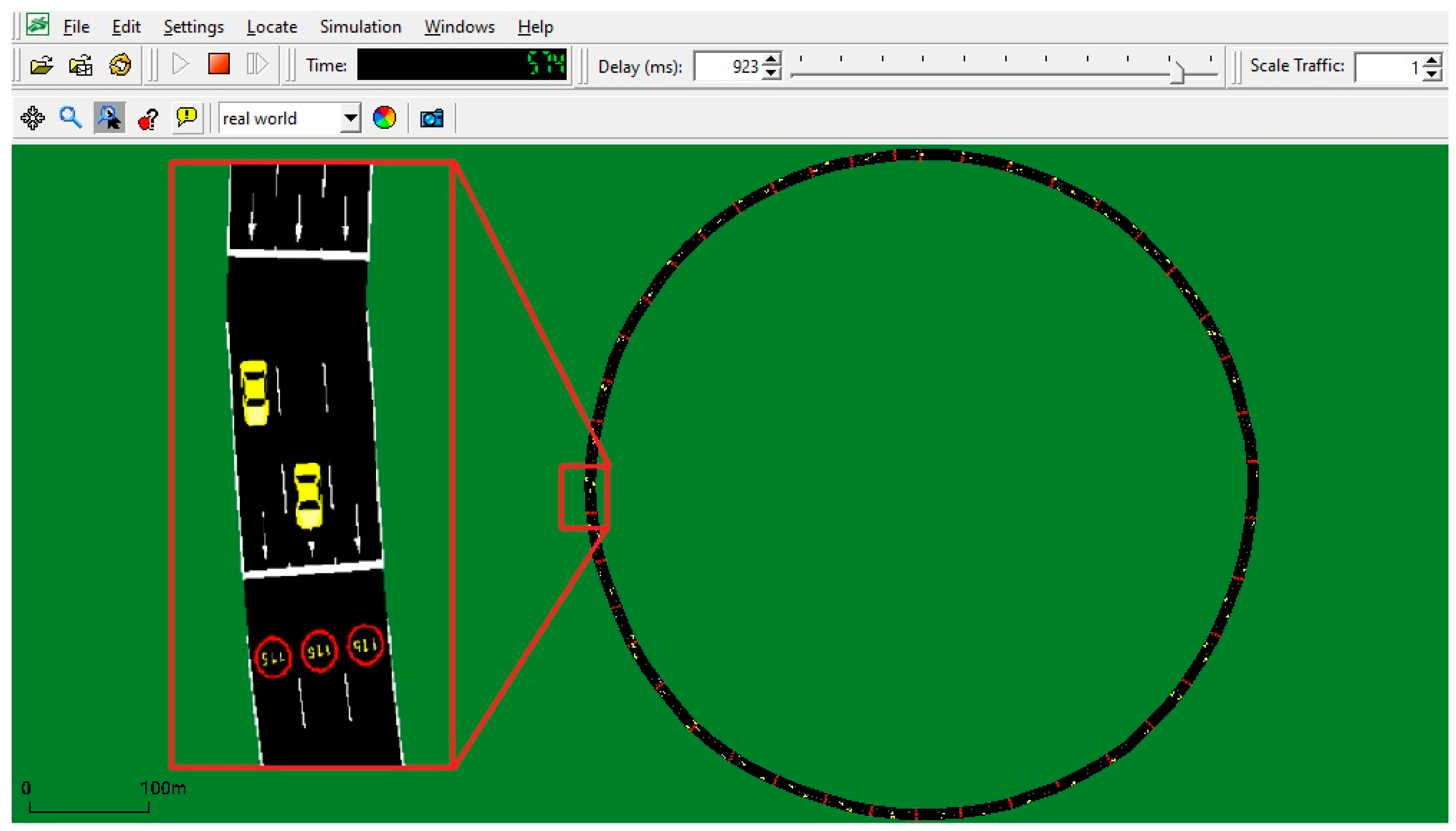1456x831 pixels.
Task: Click the open network icon
Action: pyautogui.click(x=80, y=65)
